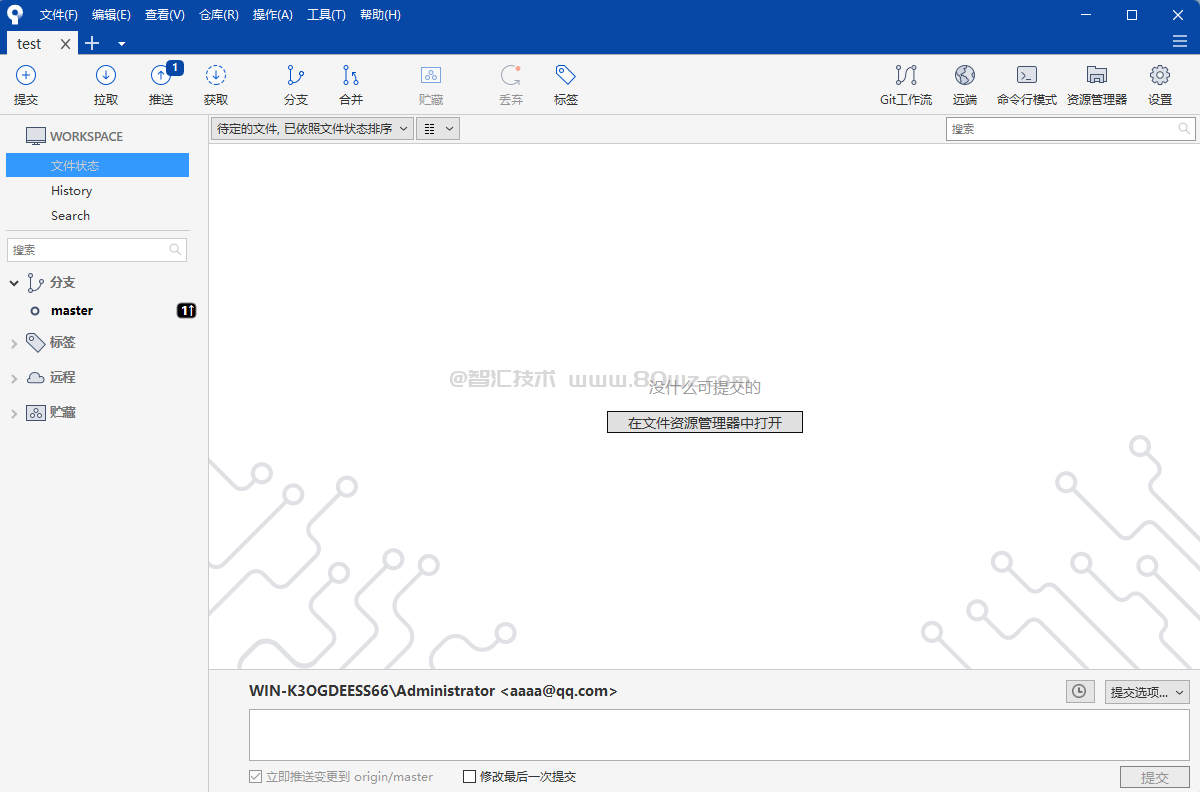Open the 分支 (Branch) tool
The image size is (1200, 792).
[x=296, y=84]
